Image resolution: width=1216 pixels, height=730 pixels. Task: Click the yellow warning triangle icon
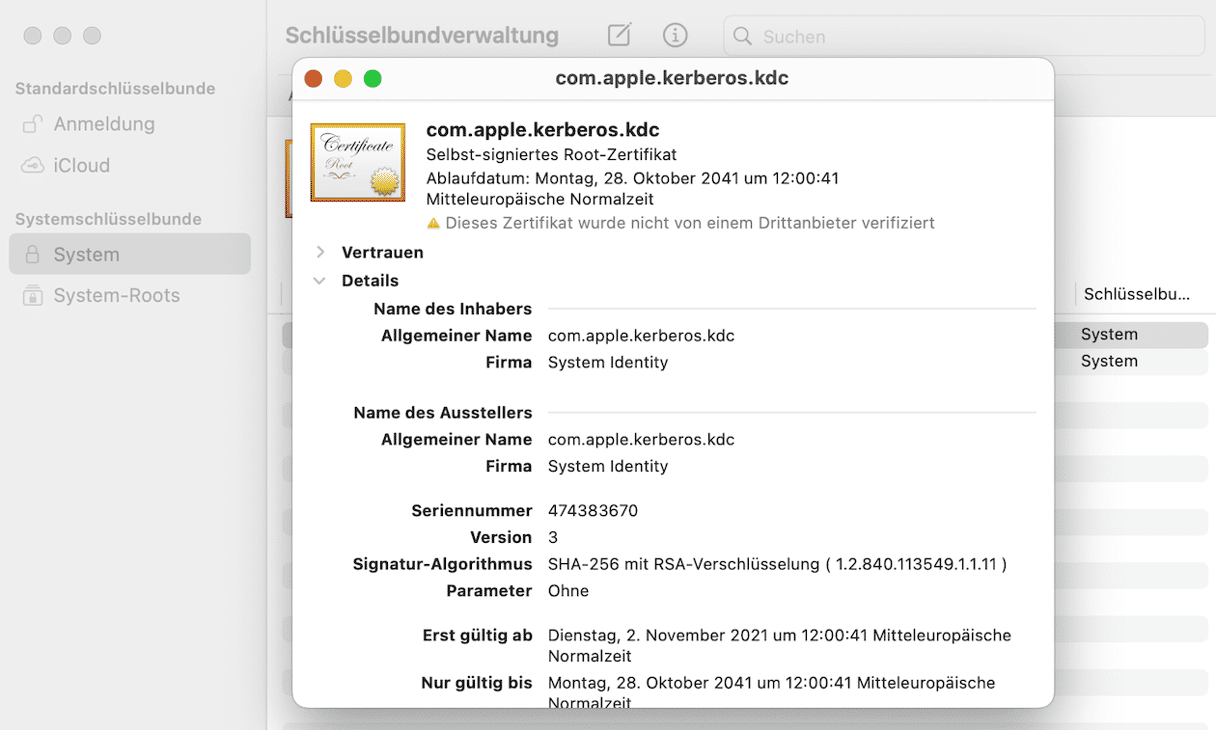(x=433, y=223)
